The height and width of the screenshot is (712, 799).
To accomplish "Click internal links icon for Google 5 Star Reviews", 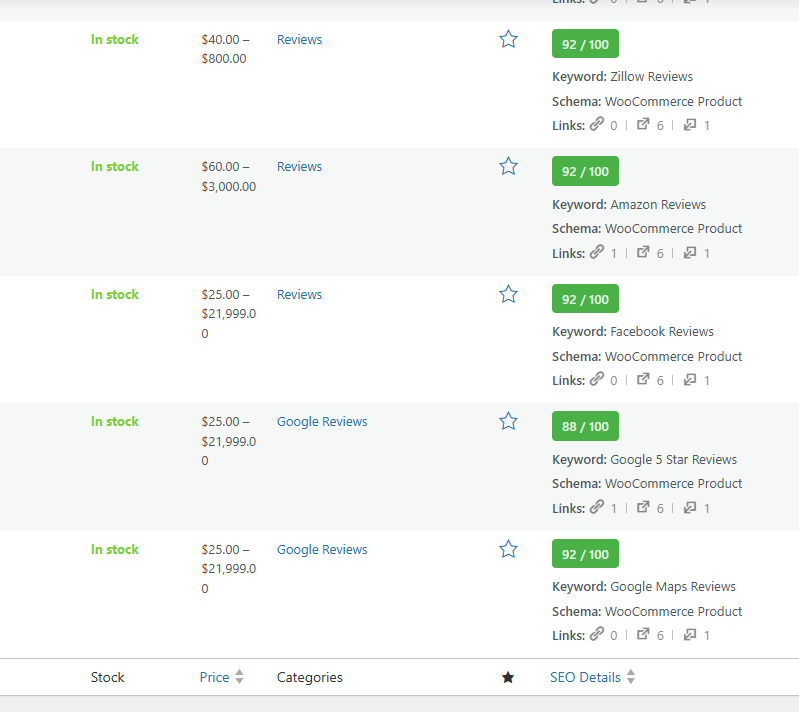I will pyautogui.click(x=597, y=508).
